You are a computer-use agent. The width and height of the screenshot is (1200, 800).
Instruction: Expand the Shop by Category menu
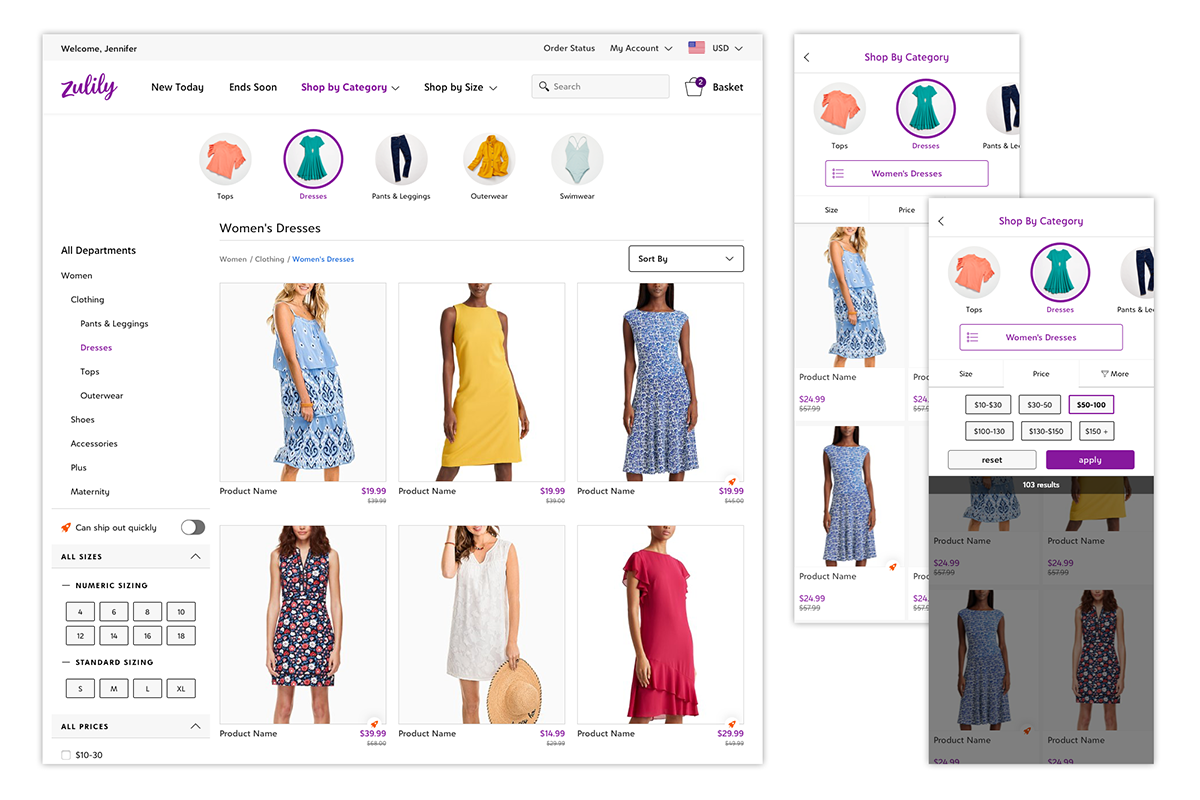[350, 88]
